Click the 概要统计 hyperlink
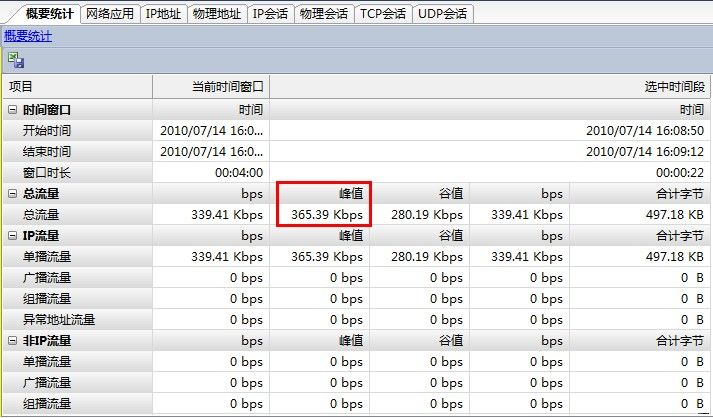Screen dimensions: 713x418 click(x=28, y=36)
